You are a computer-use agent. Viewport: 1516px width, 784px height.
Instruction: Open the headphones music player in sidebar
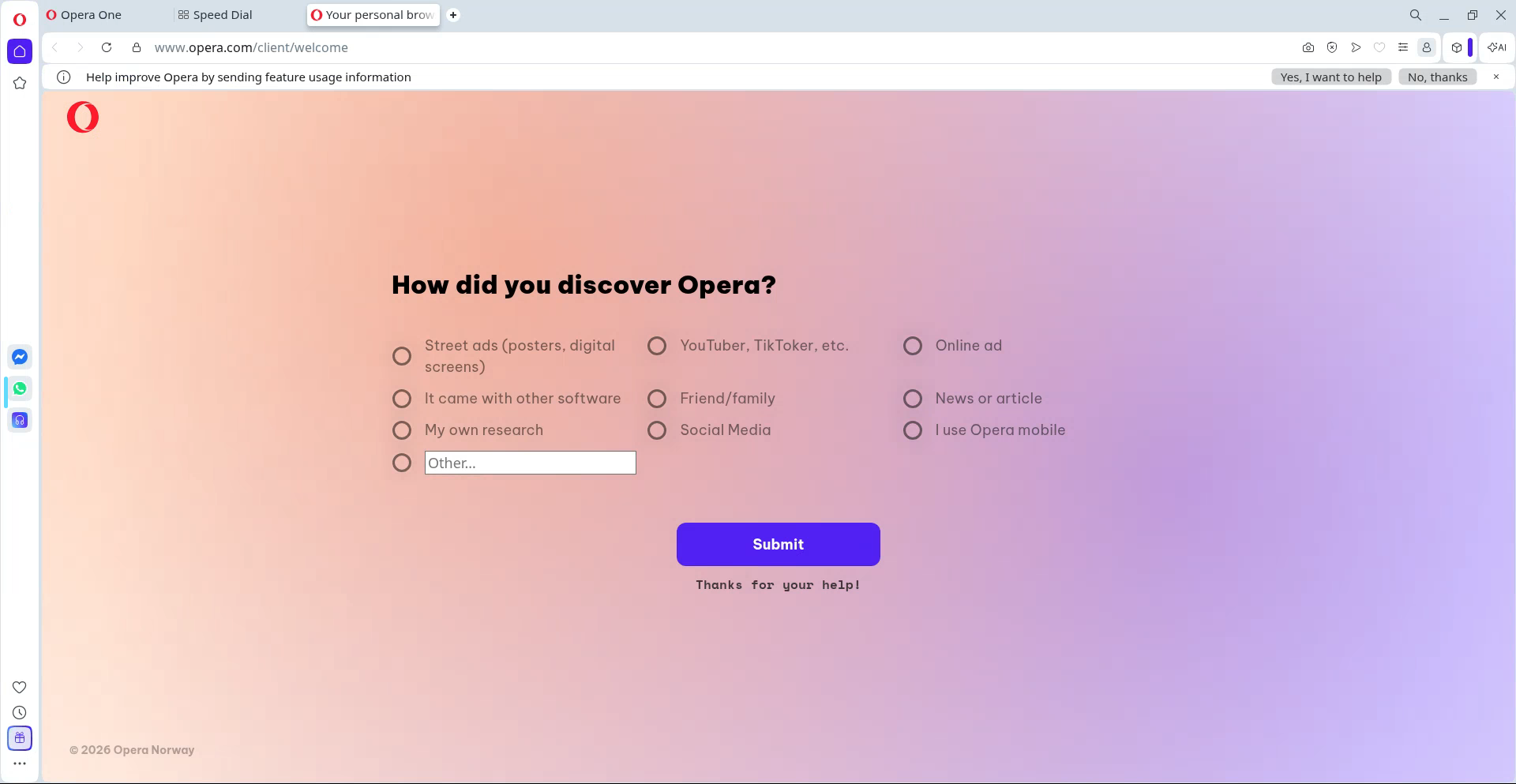coord(20,420)
